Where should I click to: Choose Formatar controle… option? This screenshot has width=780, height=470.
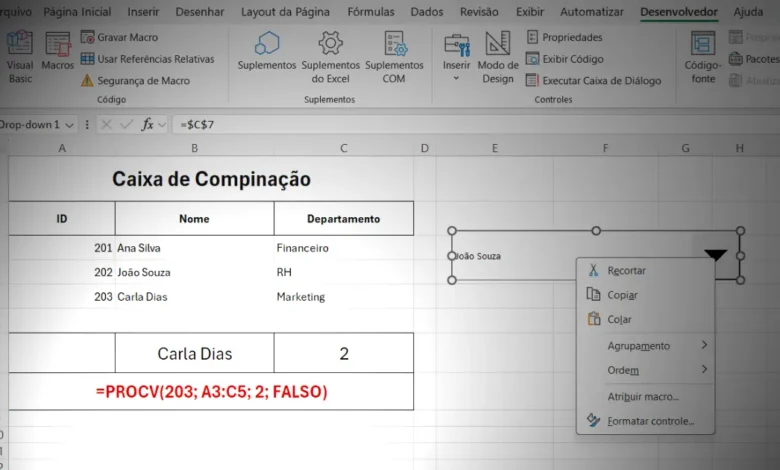click(646, 421)
